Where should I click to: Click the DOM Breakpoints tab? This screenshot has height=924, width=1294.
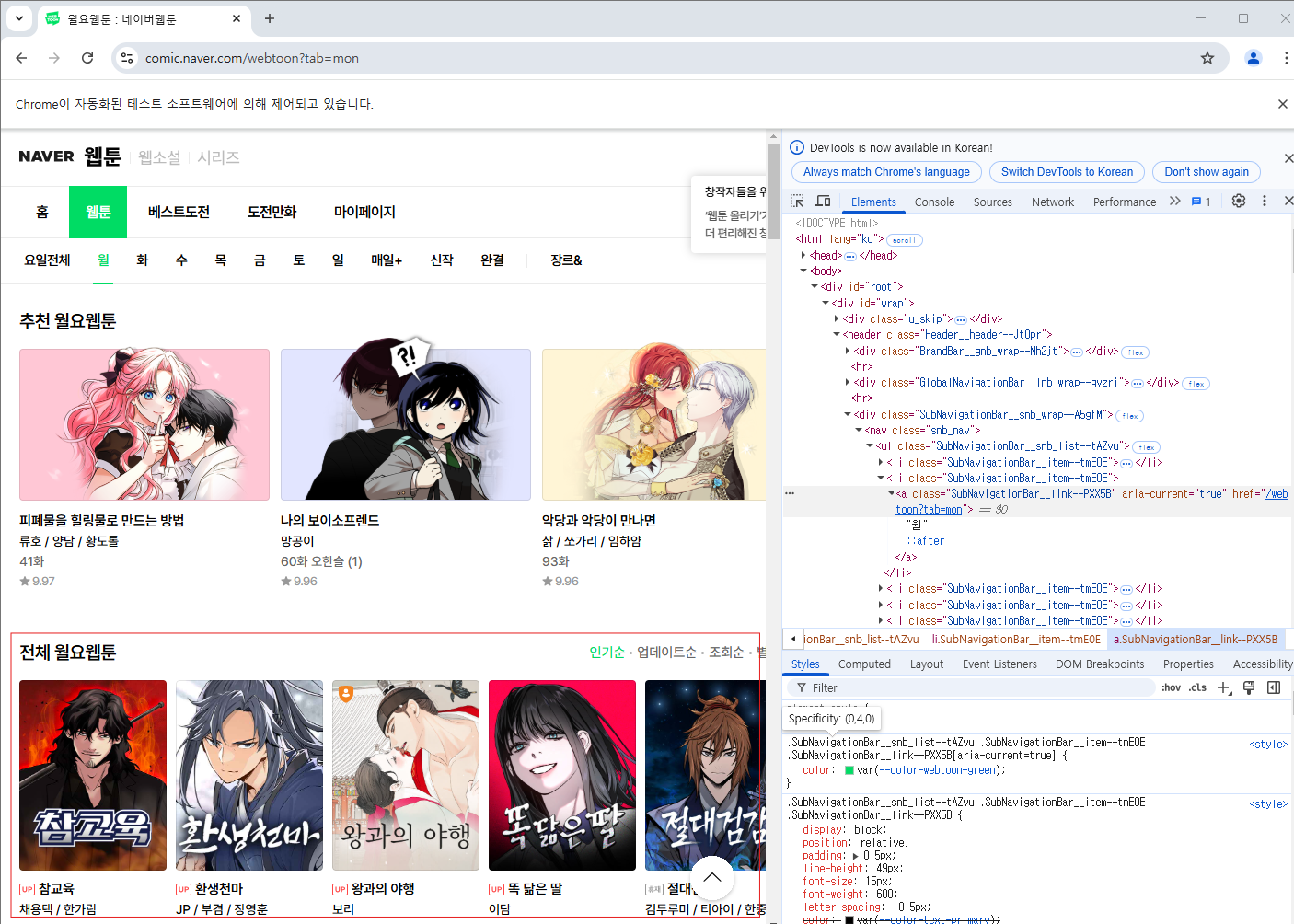click(x=1100, y=664)
